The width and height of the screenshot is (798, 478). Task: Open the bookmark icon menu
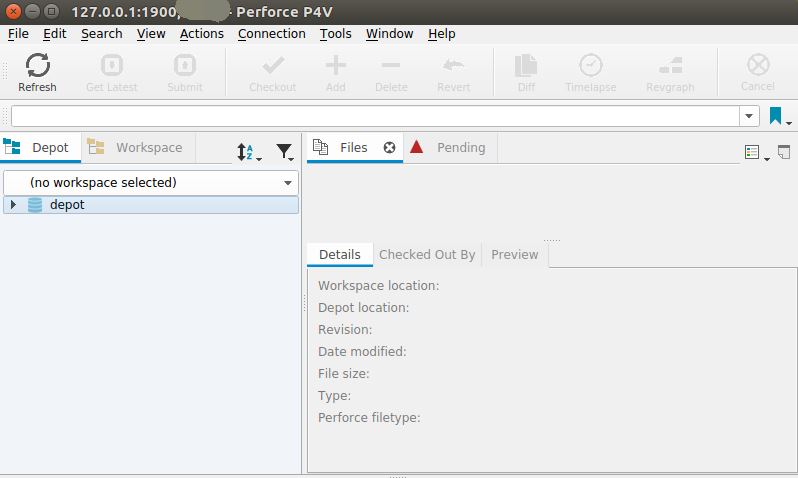(779, 116)
